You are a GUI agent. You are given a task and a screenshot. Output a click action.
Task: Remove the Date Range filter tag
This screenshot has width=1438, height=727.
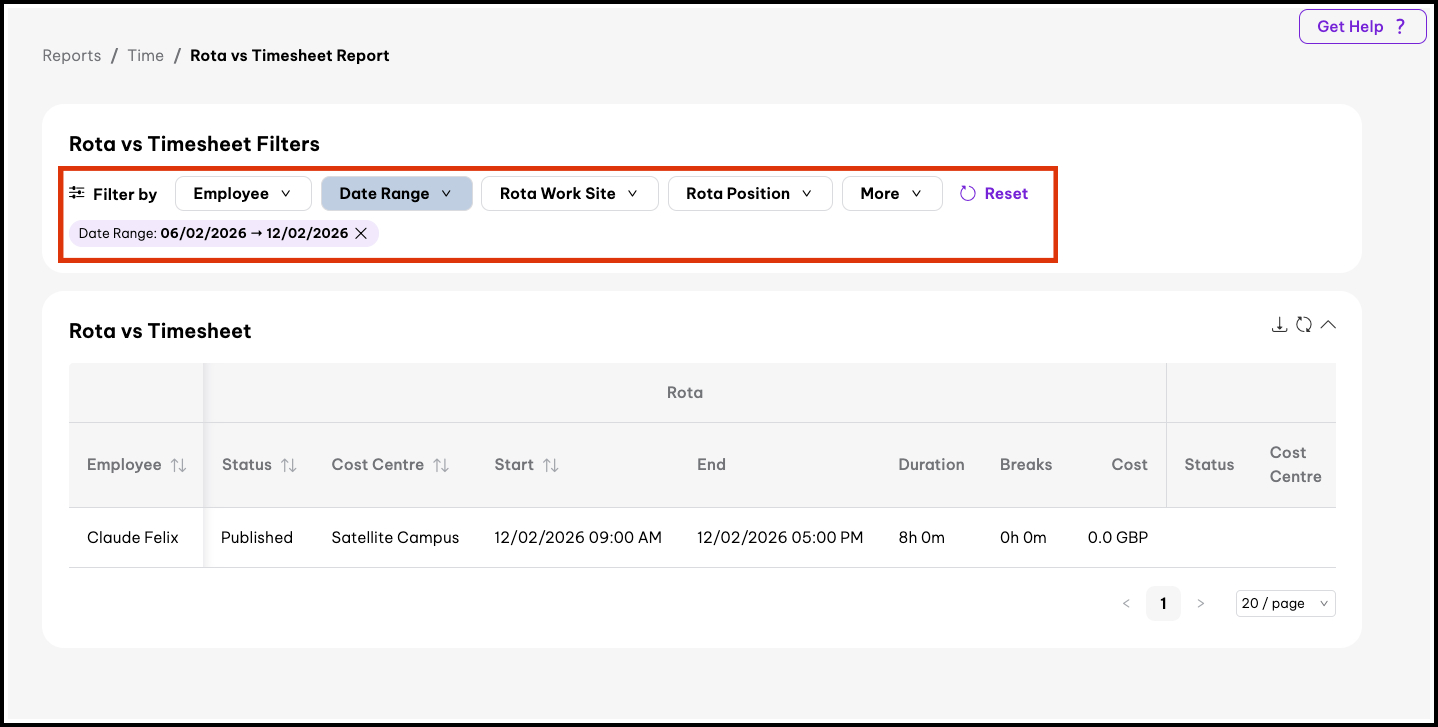(361, 233)
